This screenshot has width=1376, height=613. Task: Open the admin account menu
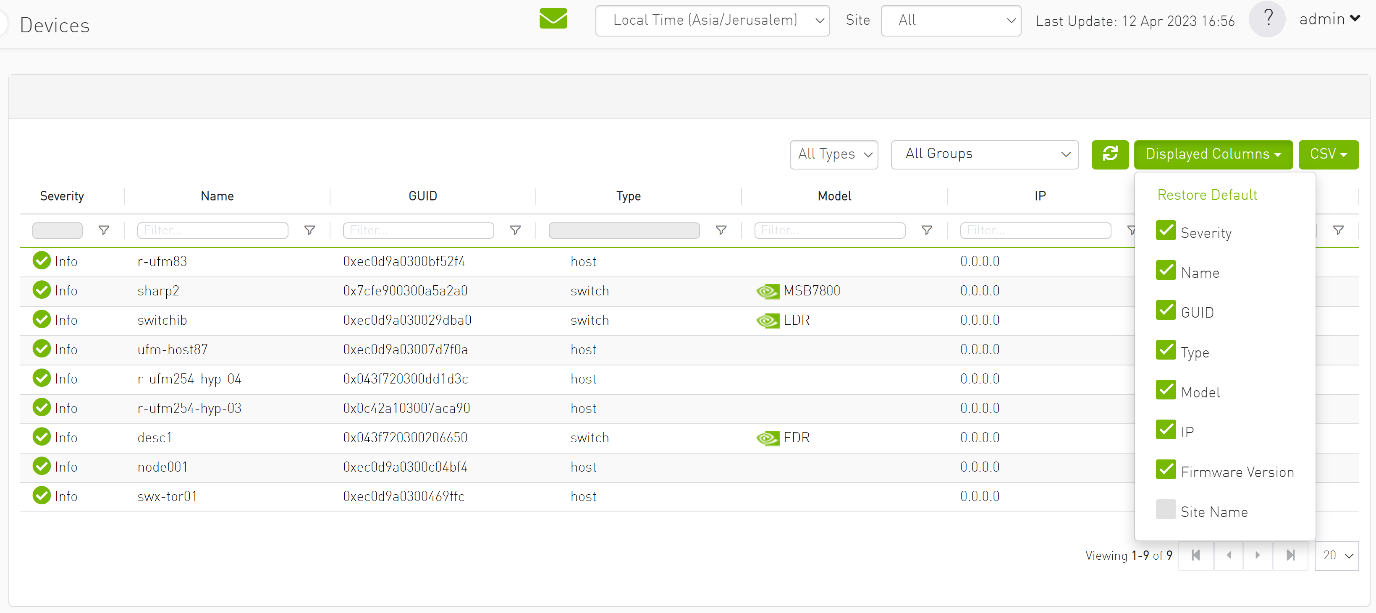point(1330,18)
